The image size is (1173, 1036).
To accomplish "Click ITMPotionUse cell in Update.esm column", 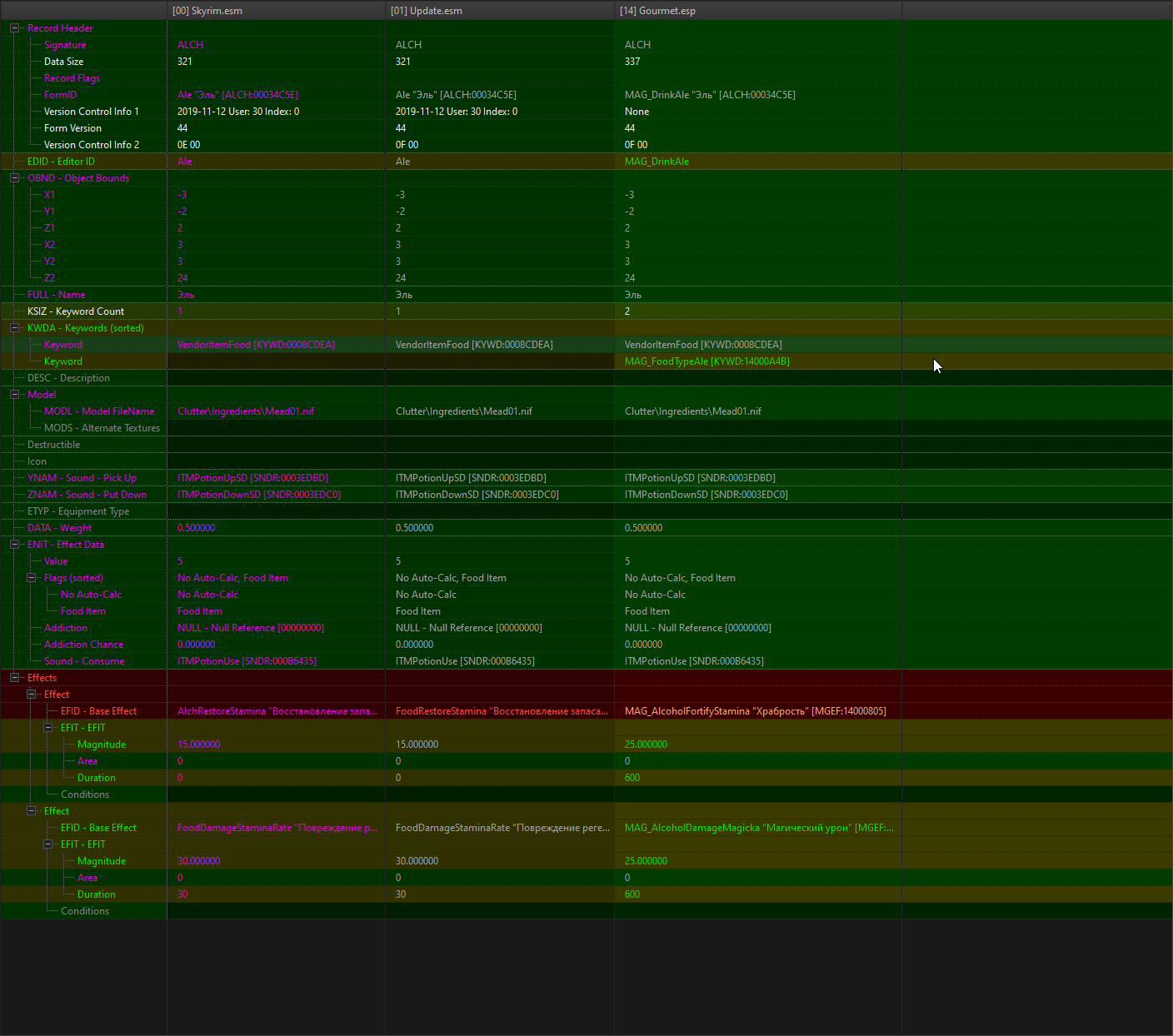I will pyautogui.click(x=465, y=661).
